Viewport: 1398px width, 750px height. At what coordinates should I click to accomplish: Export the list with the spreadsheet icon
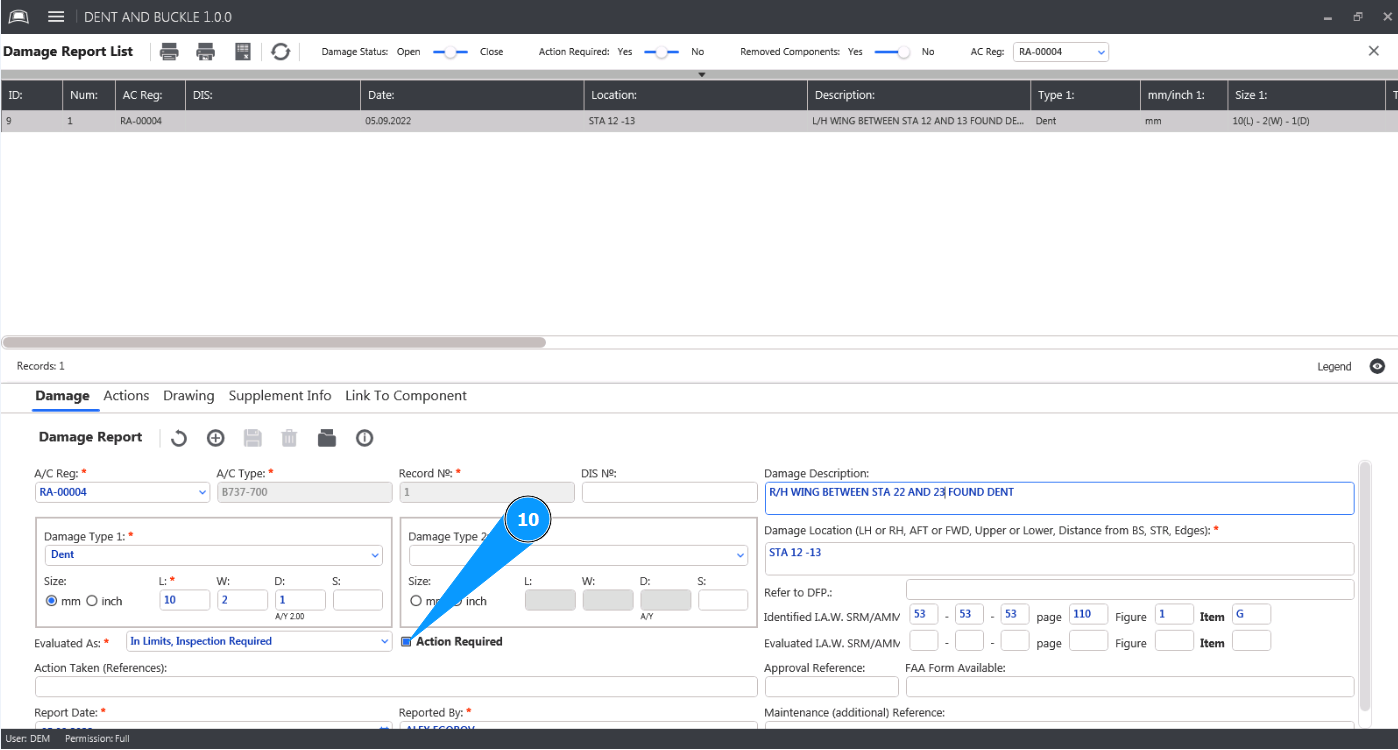(243, 52)
